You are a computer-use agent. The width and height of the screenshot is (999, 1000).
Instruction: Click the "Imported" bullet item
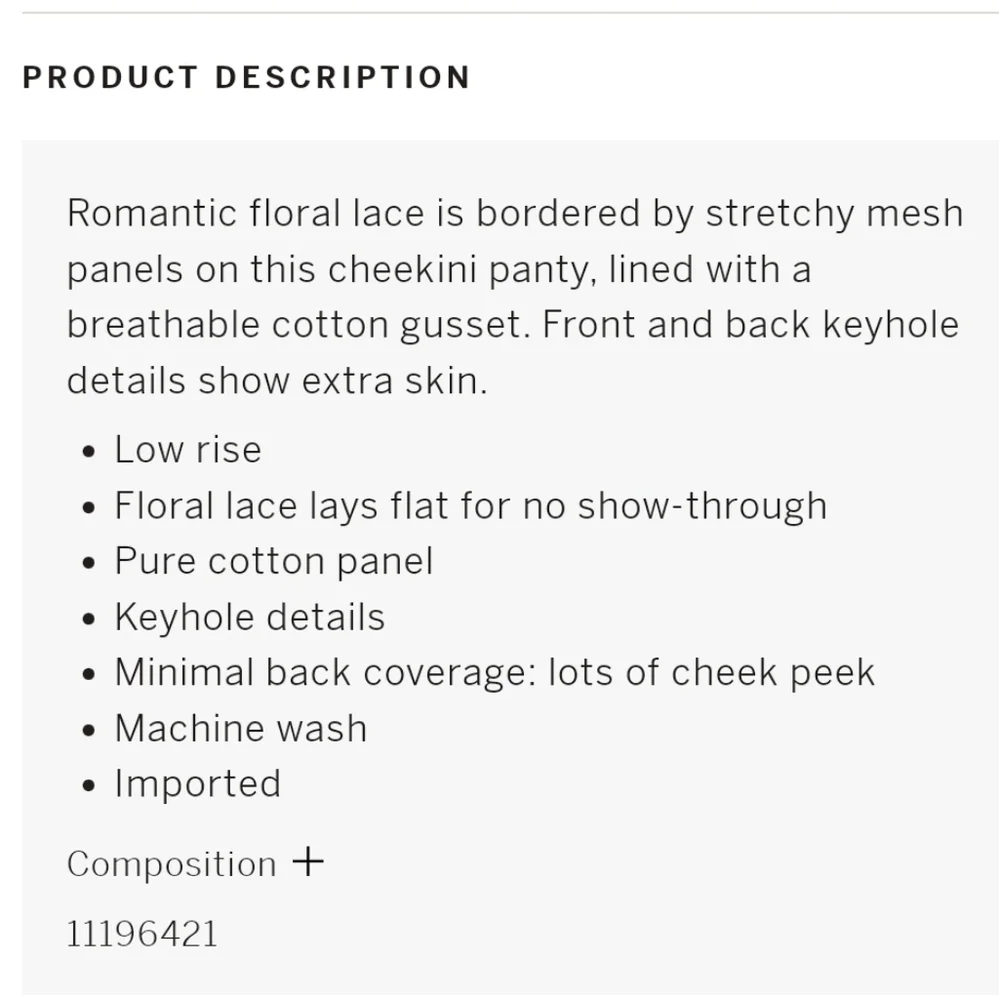(x=197, y=783)
